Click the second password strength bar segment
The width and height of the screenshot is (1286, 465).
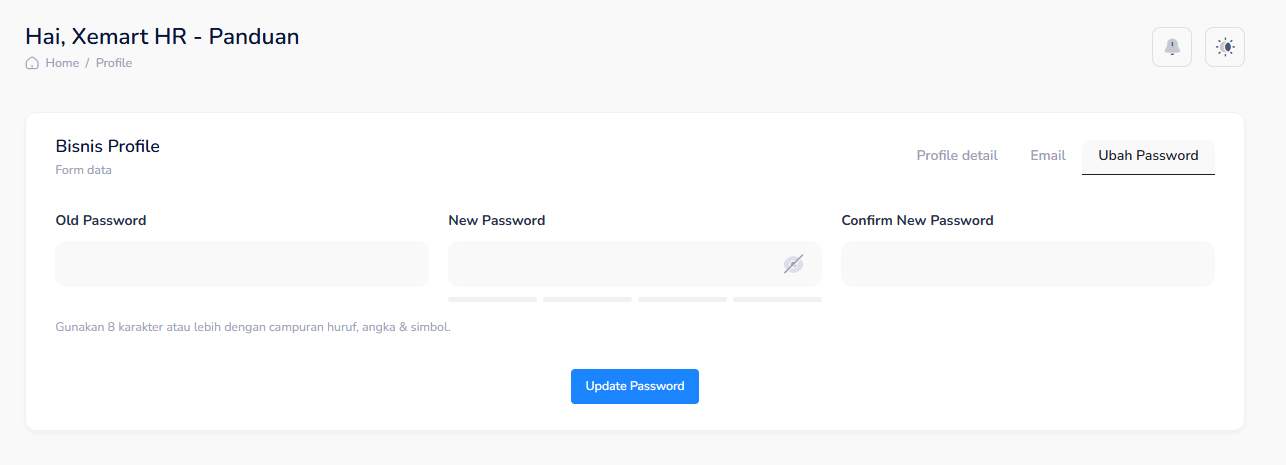pyautogui.click(x=587, y=299)
